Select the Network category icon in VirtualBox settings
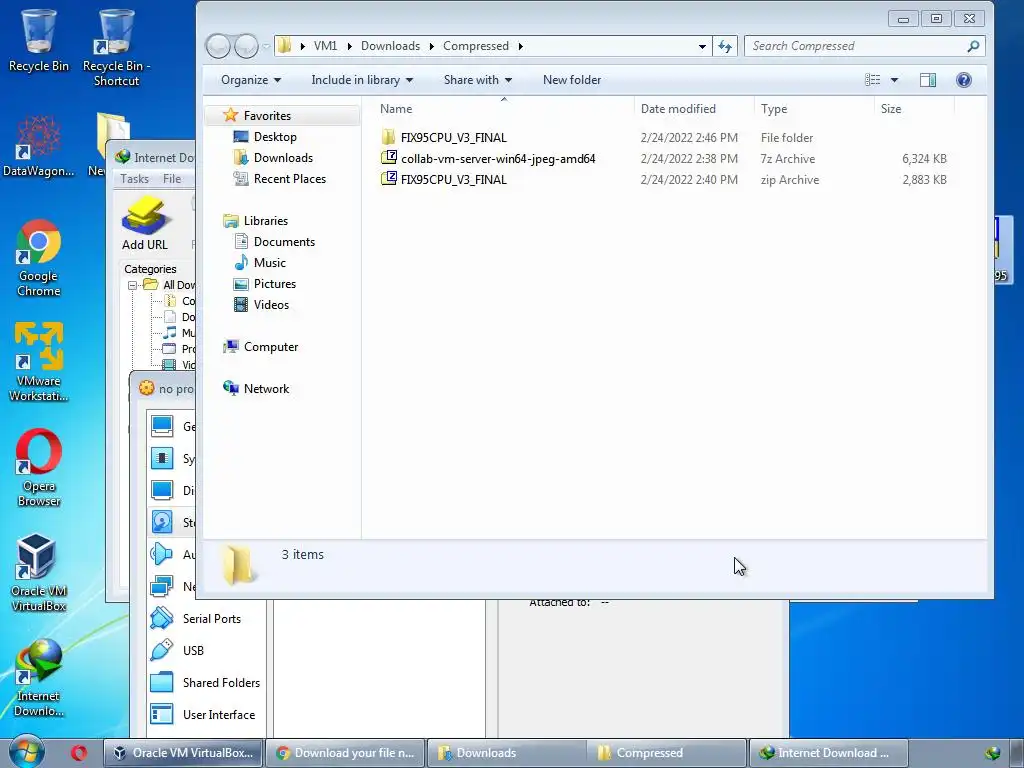The width and height of the screenshot is (1024, 768). point(162,586)
